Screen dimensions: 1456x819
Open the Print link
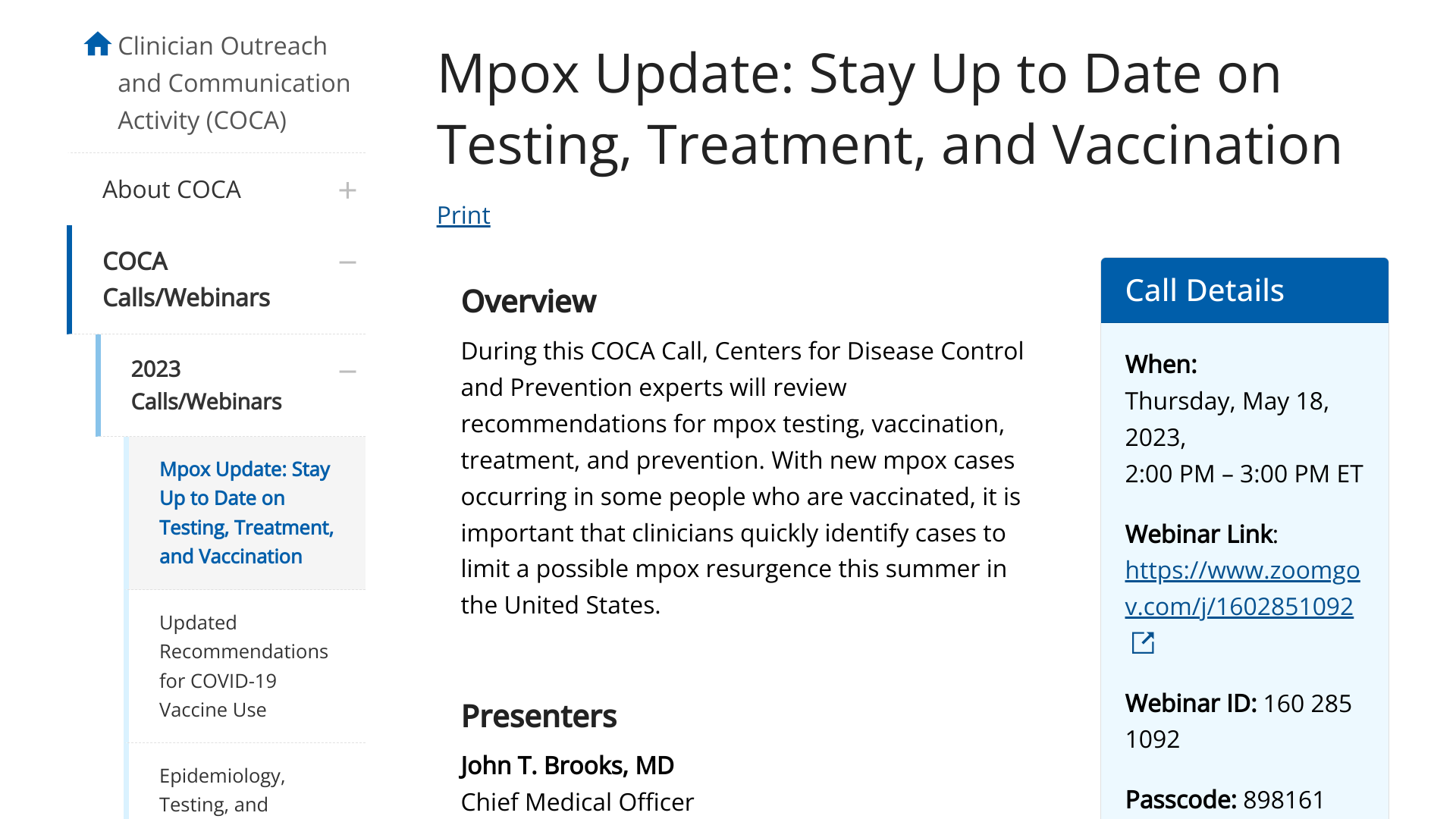463,215
